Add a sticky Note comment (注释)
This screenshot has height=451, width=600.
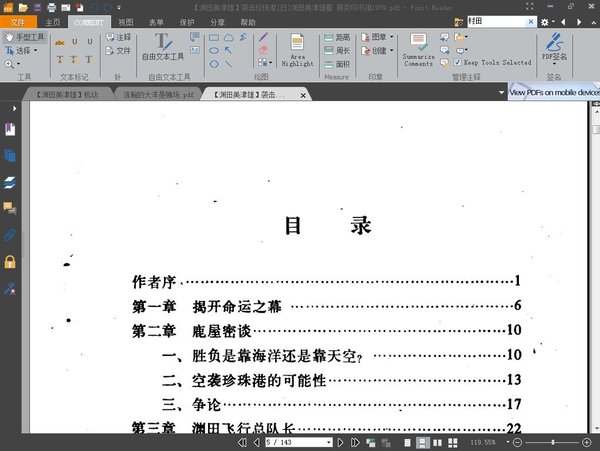[119, 37]
